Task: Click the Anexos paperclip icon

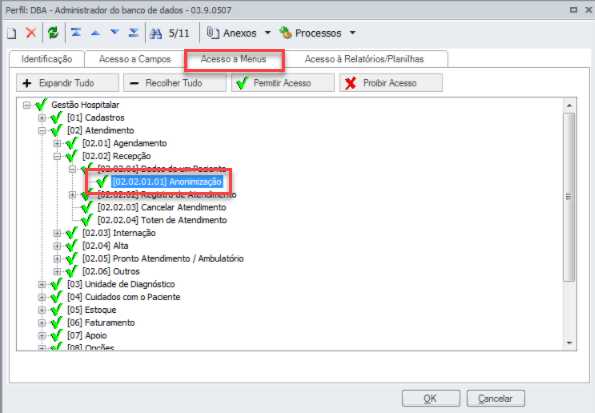Action: pyautogui.click(x=212, y=33)
